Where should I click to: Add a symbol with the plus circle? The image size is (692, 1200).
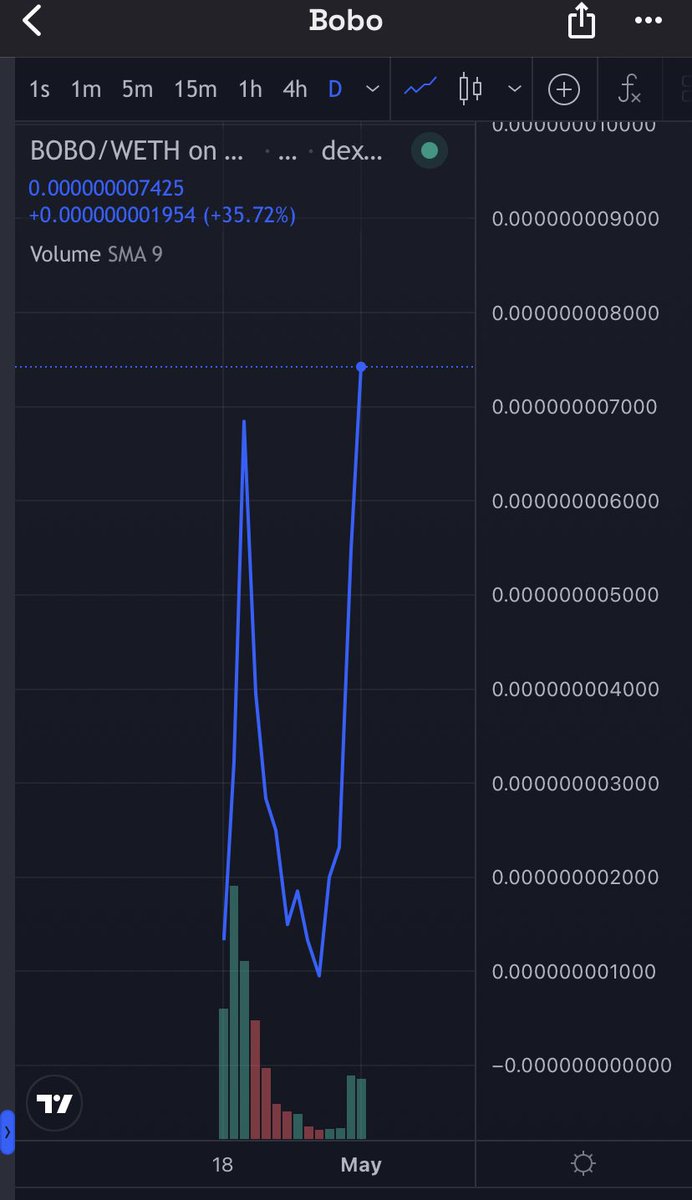point(564,90)
